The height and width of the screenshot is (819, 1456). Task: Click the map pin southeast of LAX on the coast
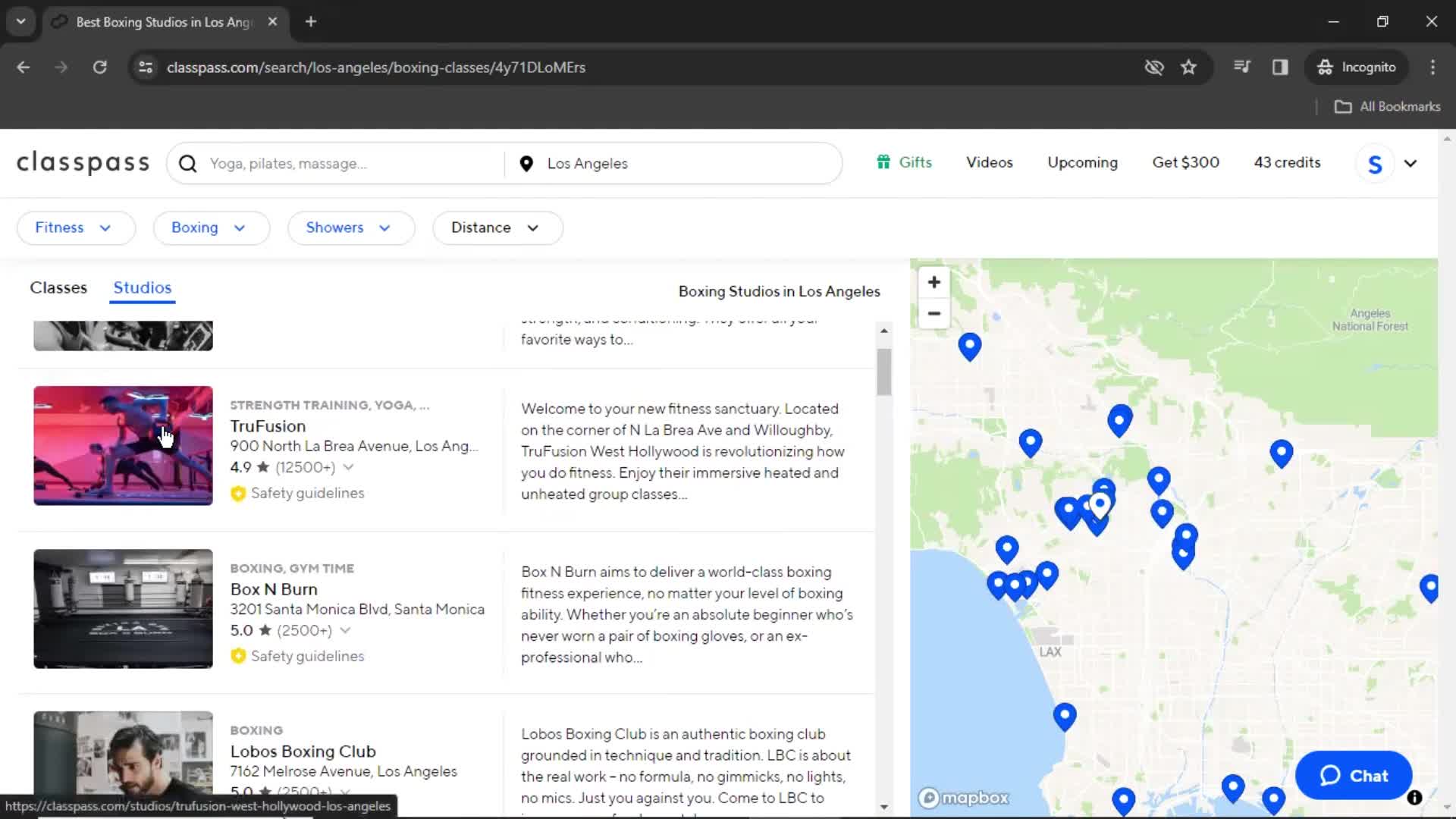(1065, 716)
